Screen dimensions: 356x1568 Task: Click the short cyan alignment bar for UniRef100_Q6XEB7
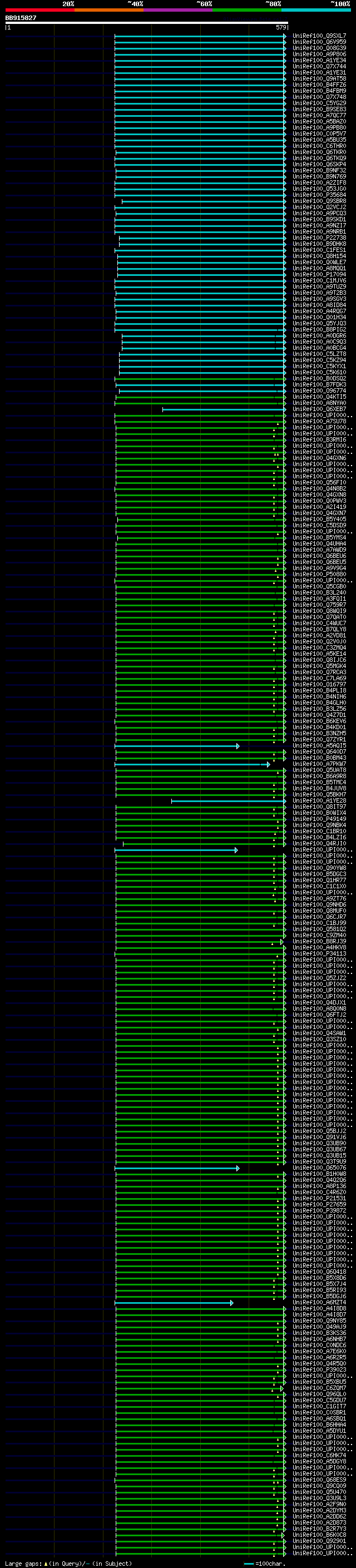pos(225,409)
